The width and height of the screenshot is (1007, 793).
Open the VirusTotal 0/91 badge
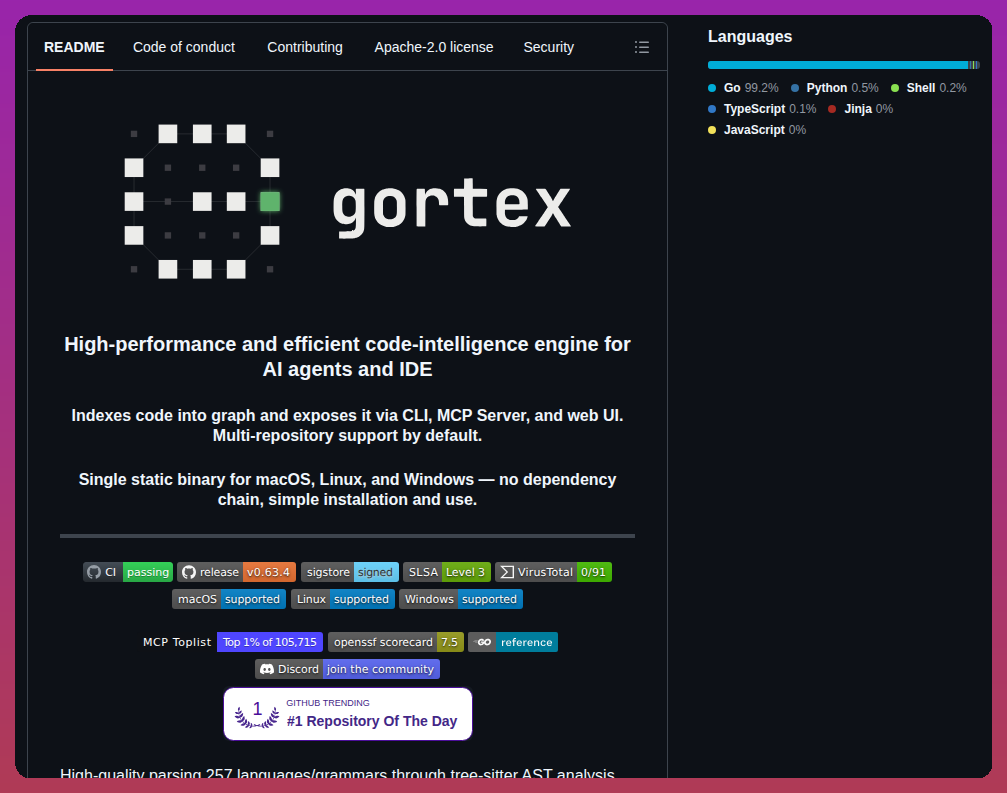coord(553,572)
